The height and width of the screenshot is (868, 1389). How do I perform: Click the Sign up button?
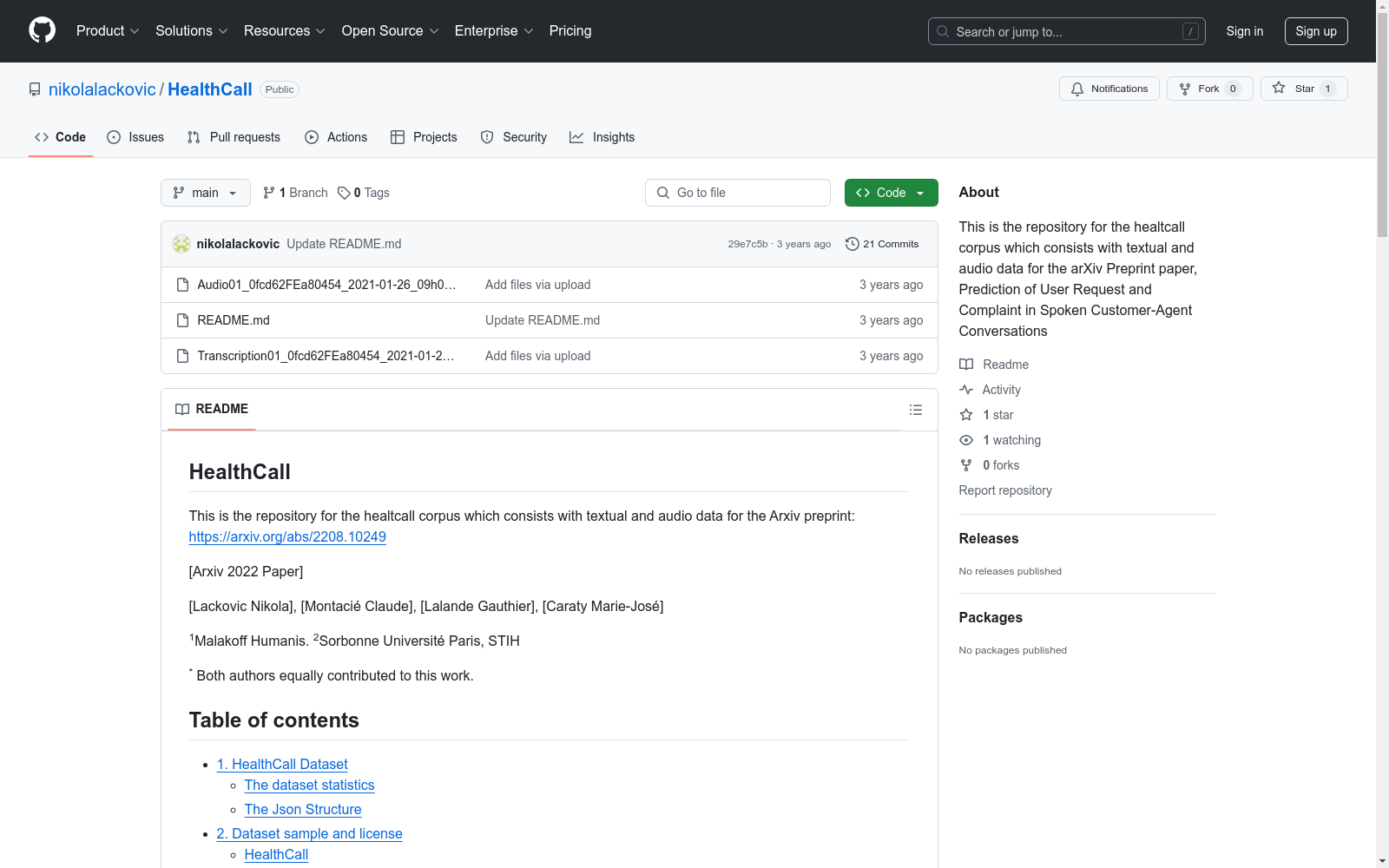point(1316,31)
